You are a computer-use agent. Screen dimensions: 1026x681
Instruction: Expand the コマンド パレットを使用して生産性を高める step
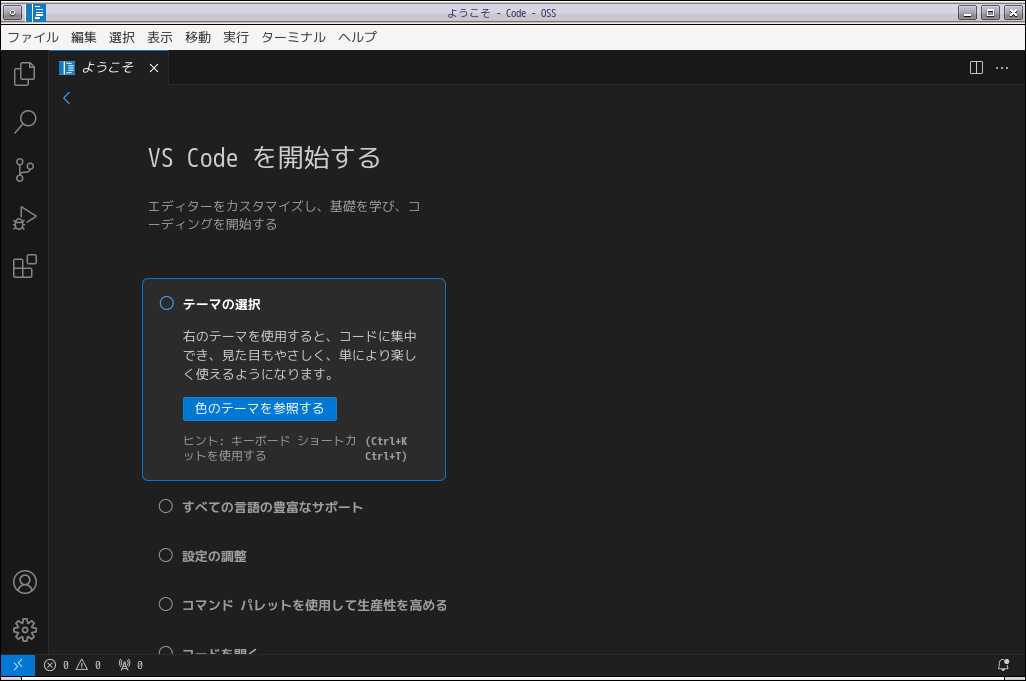[314, 605]
